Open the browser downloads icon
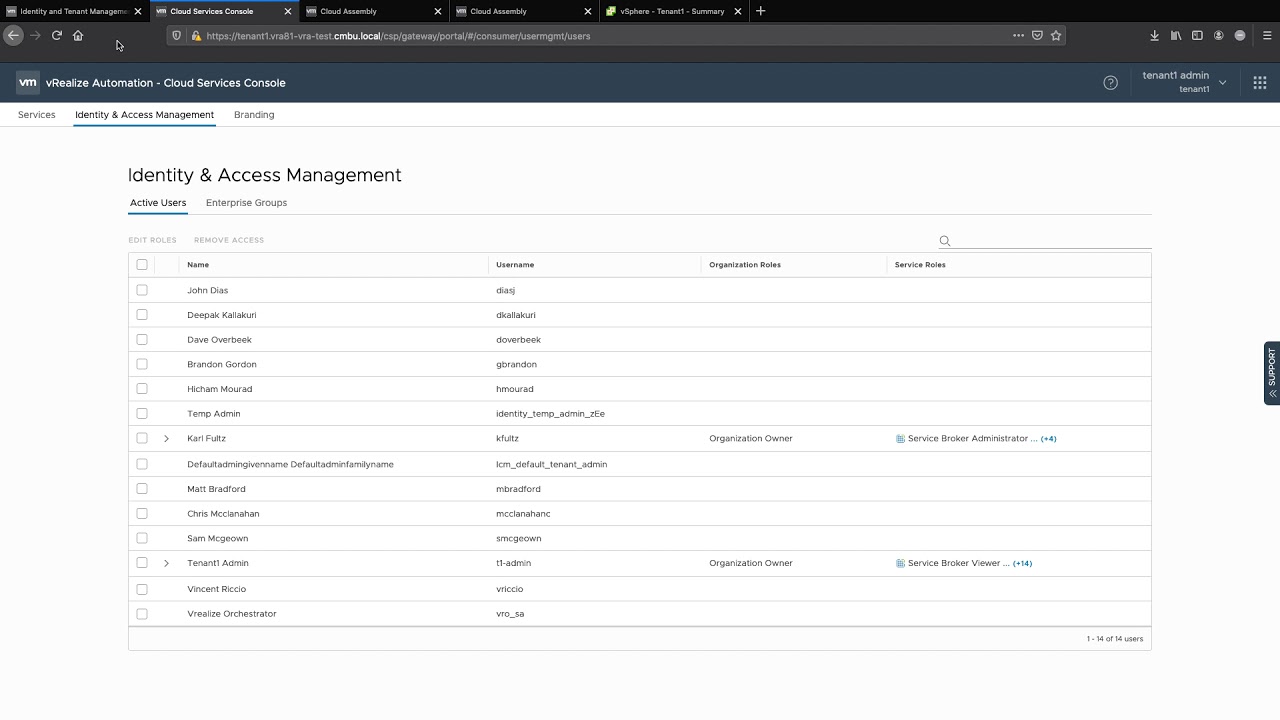 [1154, 35]
